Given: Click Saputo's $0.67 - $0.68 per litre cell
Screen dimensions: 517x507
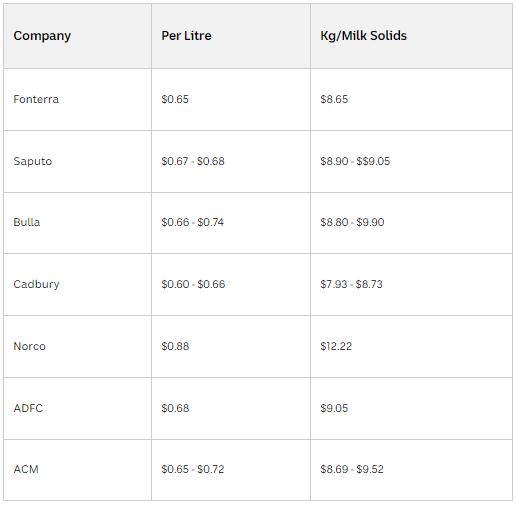Looking at the screenshot, I should click(x=231, y=161).
